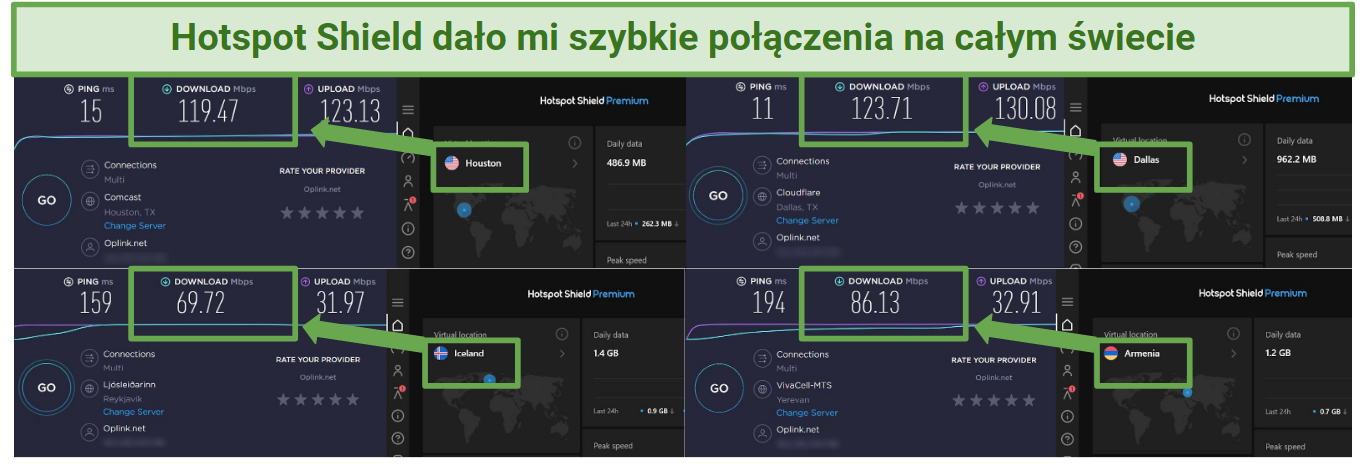
Task: Click the blue map marker in the Houston map
Action: tap(464, 210)
